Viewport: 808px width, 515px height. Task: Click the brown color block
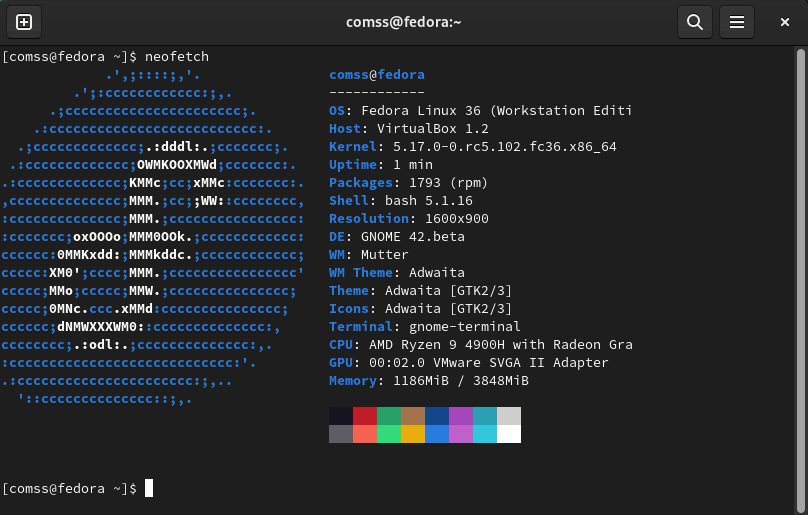click(x=413, y=416)
